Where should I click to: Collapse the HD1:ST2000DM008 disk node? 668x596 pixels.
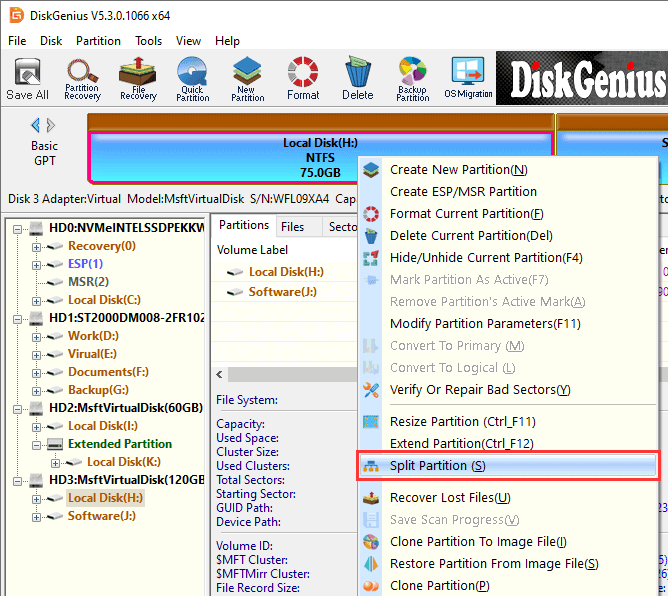pos(18,318)
